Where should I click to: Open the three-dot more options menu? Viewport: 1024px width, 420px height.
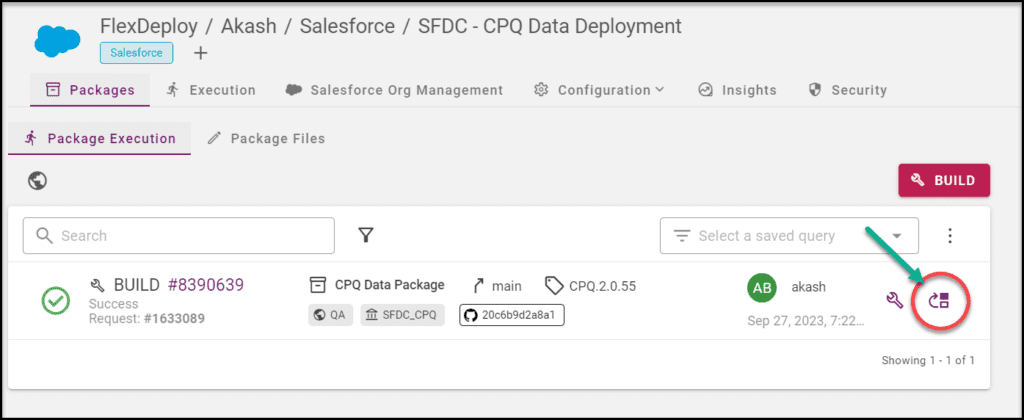(950, 235)
